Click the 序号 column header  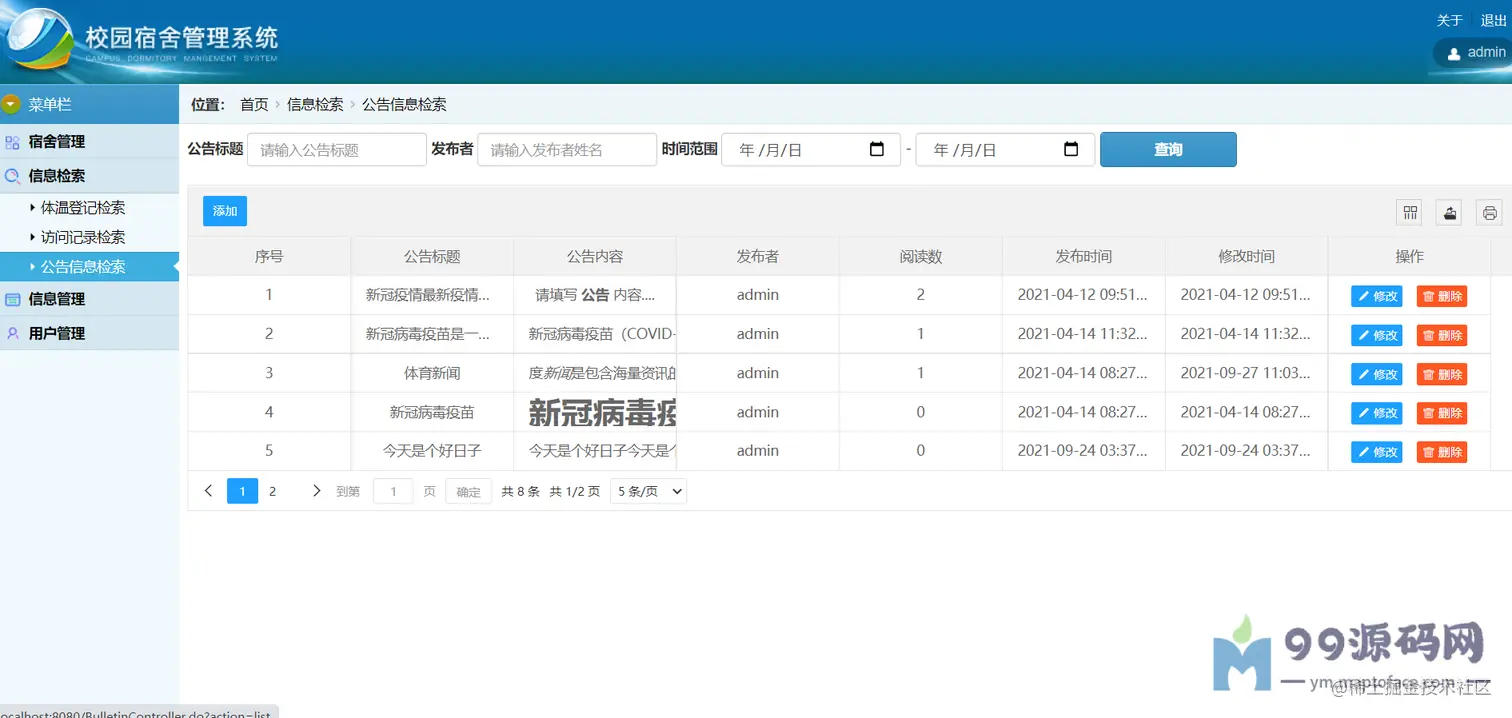269,256
